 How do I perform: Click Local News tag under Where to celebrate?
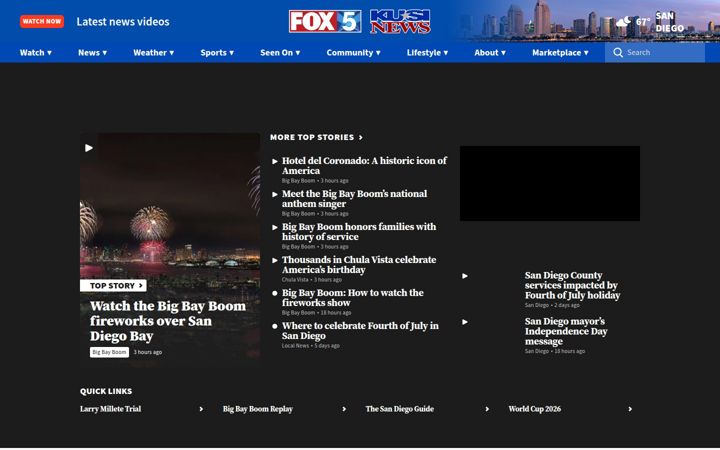(x=295, y=346)
